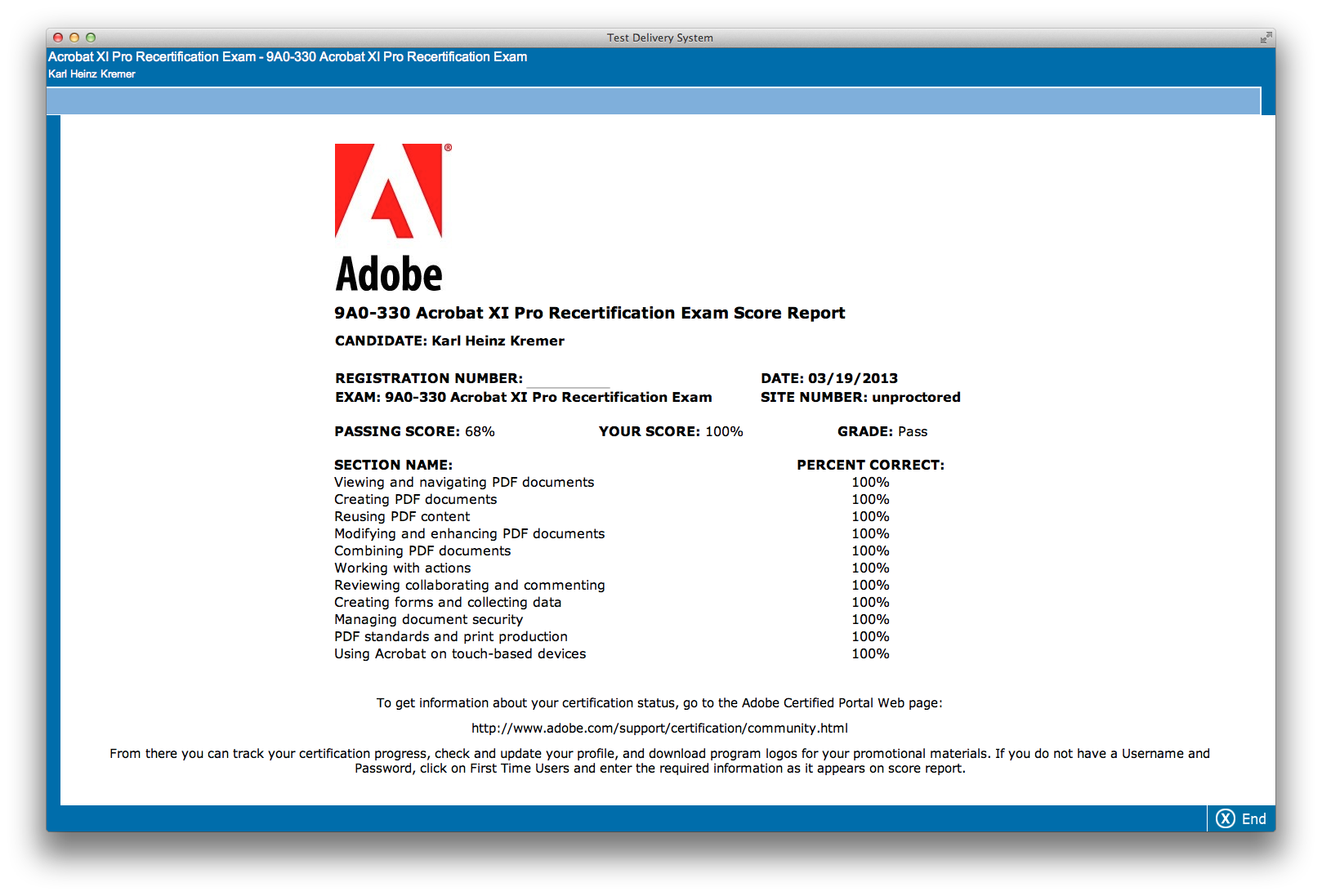
Task: Click the 'EXAM: 9A0-330 Acrobat XI Pro Recertification Exam' line
Action: (523, 397)
